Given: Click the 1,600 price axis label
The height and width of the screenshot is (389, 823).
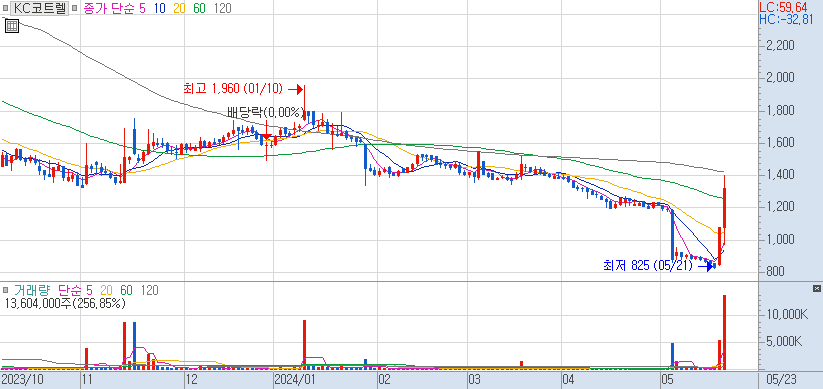Looking at the screenshot, I should (779, 143).
